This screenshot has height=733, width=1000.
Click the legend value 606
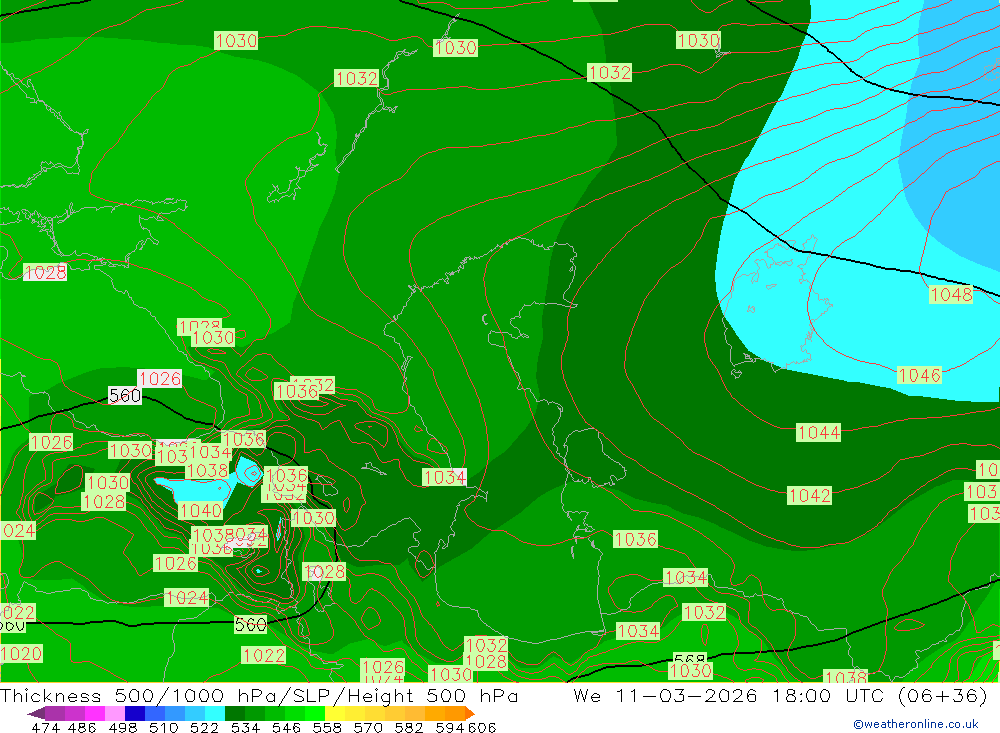[x=482, y=727]
